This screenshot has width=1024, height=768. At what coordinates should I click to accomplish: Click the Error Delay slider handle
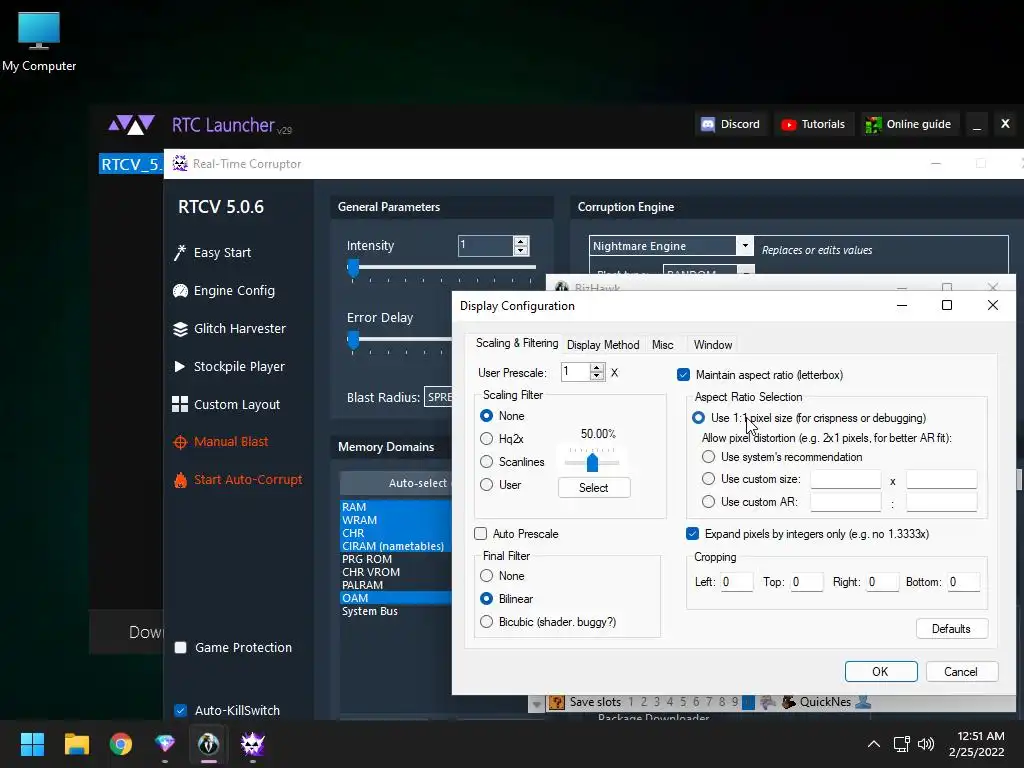pos(353,340)
